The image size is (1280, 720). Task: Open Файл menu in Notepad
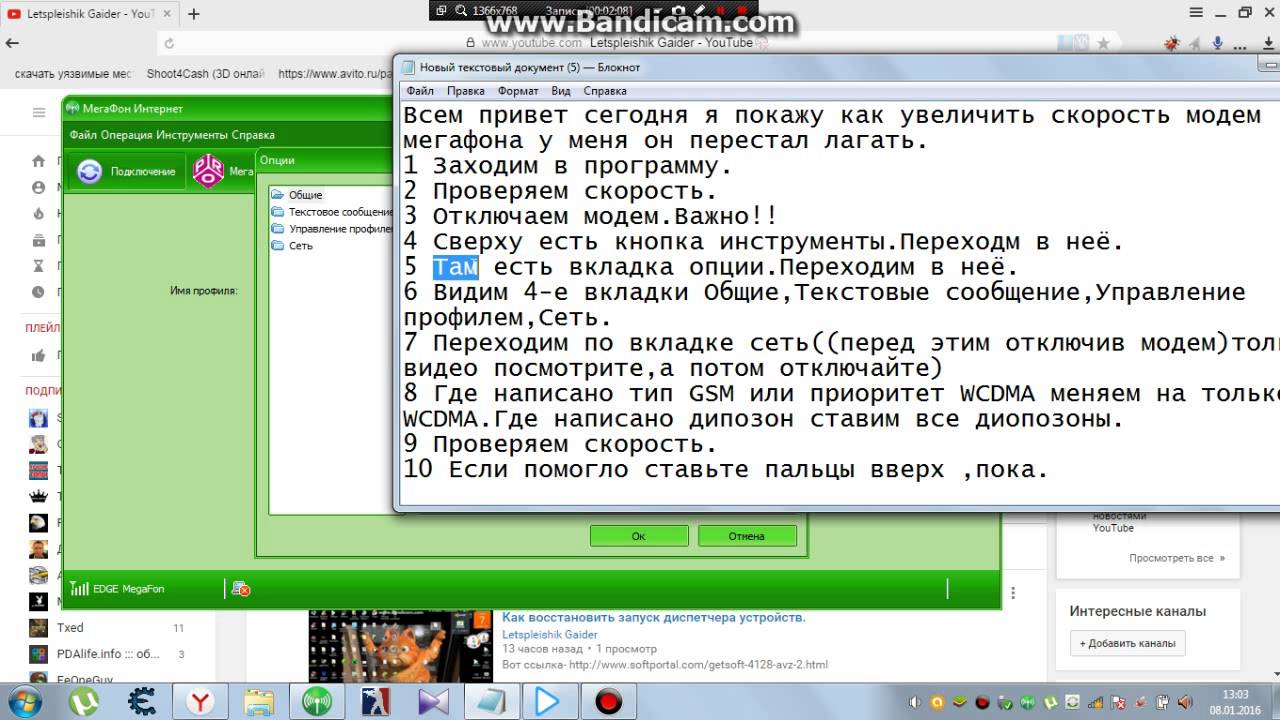pyautogui.click(x=418, y=91)
